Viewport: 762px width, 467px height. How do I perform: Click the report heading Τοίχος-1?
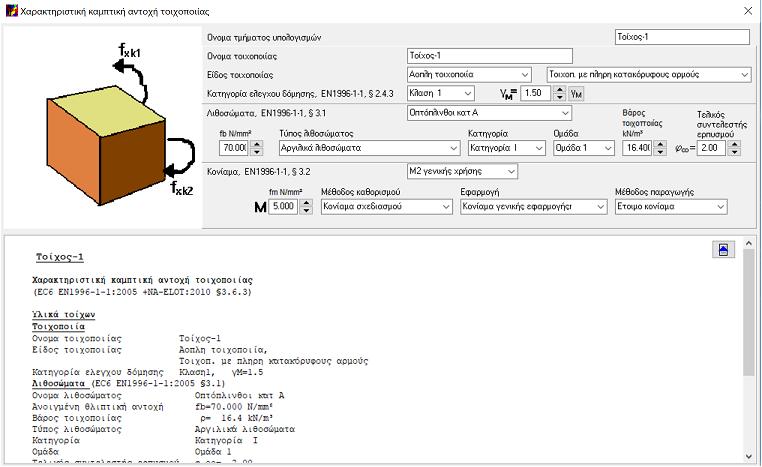pyautogui.click(x=60, y=257)
